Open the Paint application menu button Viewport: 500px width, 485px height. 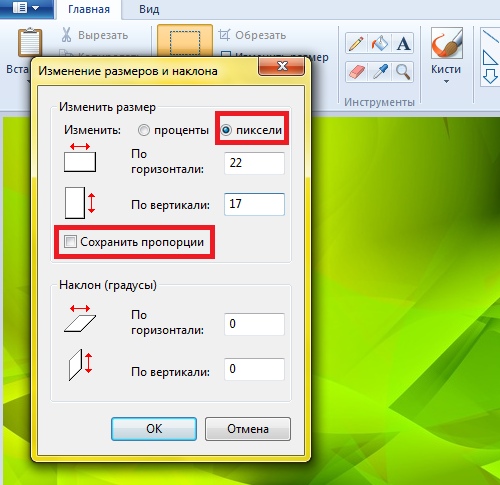(26, 8)
